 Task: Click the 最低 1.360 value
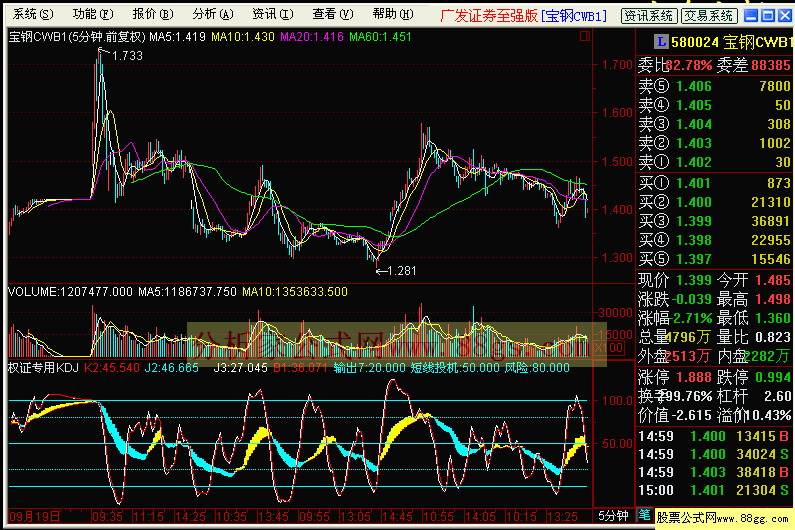773,319
